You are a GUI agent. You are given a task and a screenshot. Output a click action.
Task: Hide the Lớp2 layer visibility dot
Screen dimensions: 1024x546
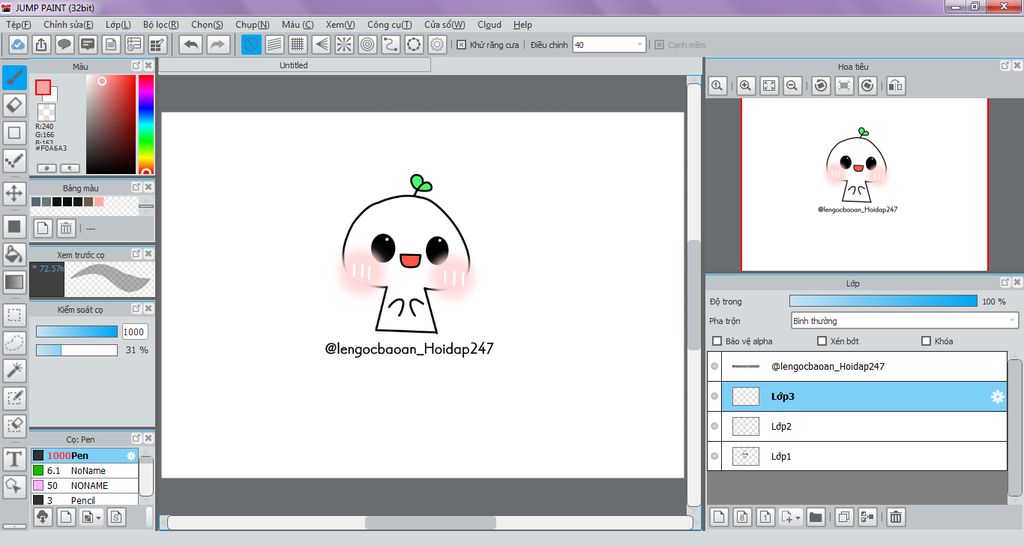[x=714, y=427]
